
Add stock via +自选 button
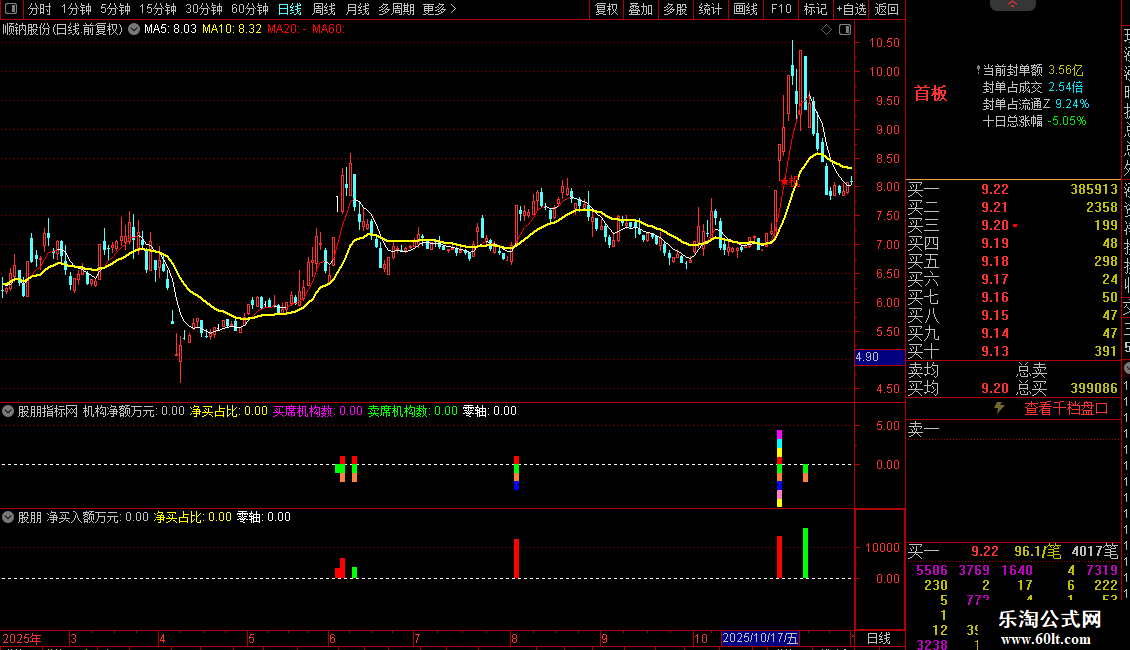point(851,9)
